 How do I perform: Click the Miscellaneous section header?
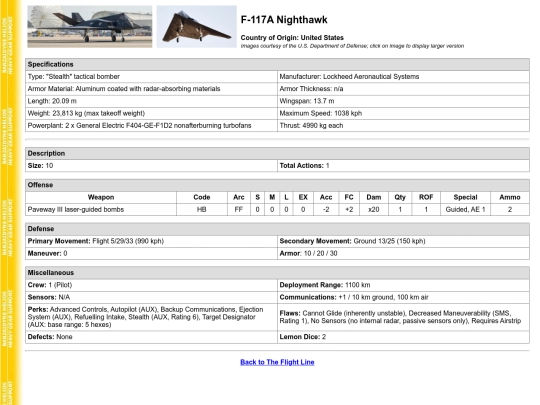(x=277, y=273)
